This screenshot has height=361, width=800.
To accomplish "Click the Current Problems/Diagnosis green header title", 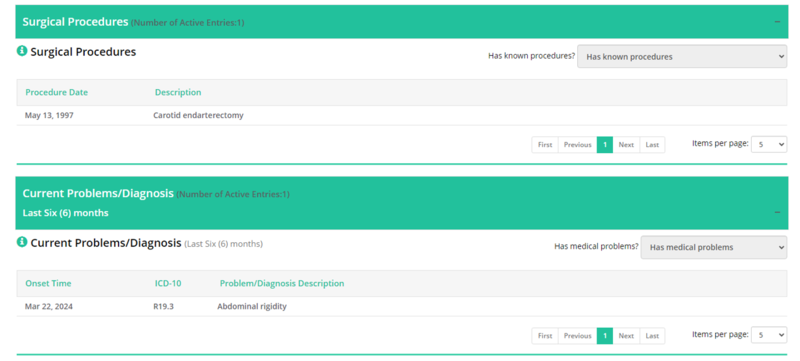I will click(x=98, y=194).
